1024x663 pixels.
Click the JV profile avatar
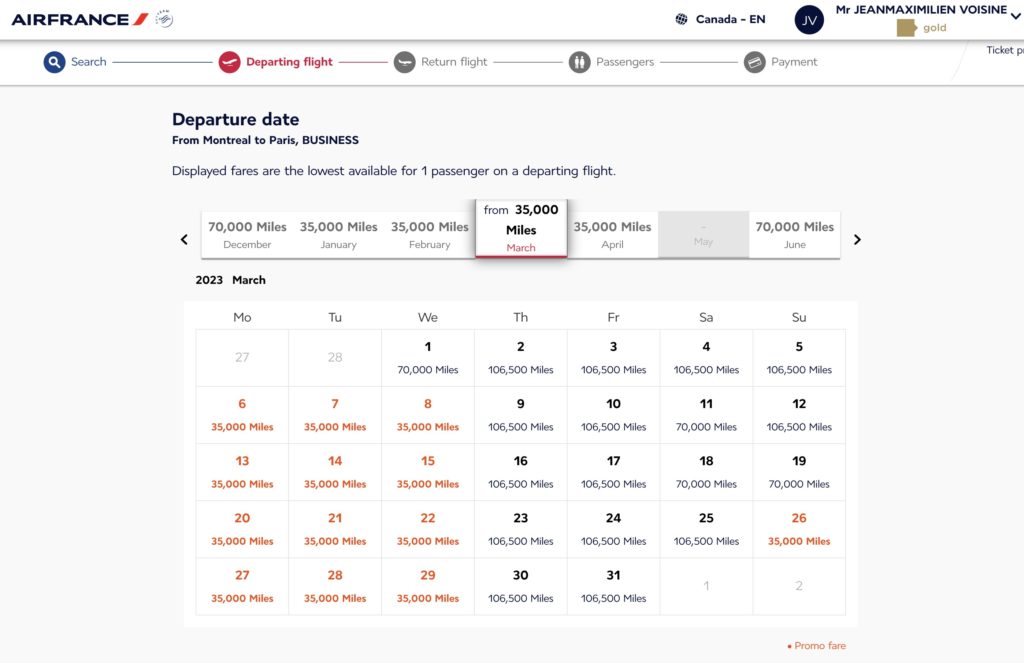click(x=809, y=20)
